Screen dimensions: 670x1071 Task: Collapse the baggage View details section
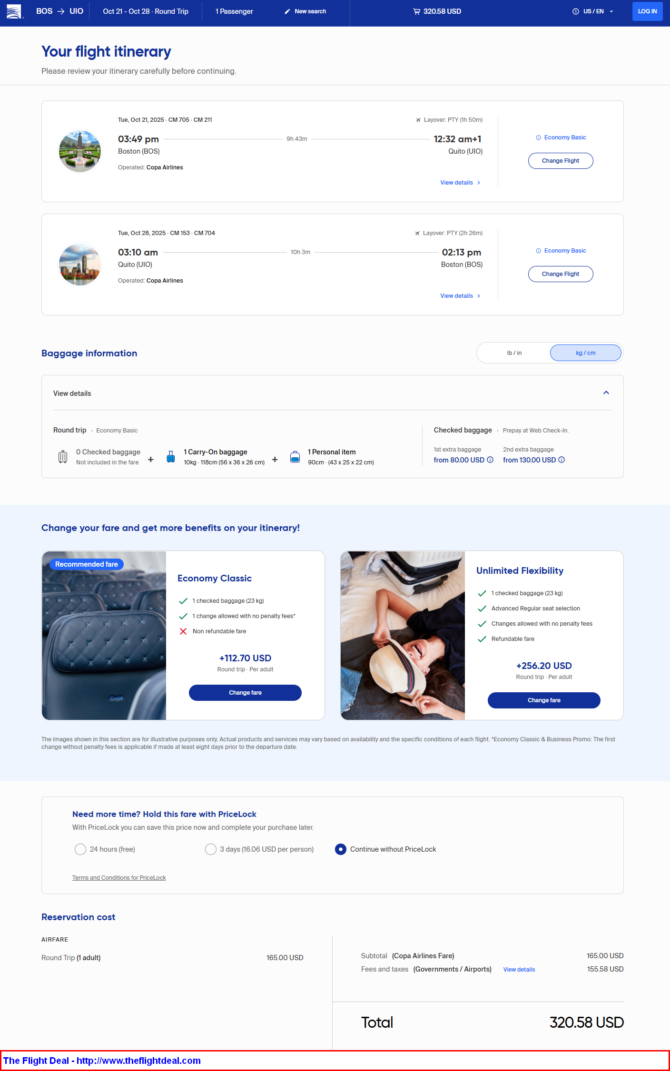pos(606,393)
